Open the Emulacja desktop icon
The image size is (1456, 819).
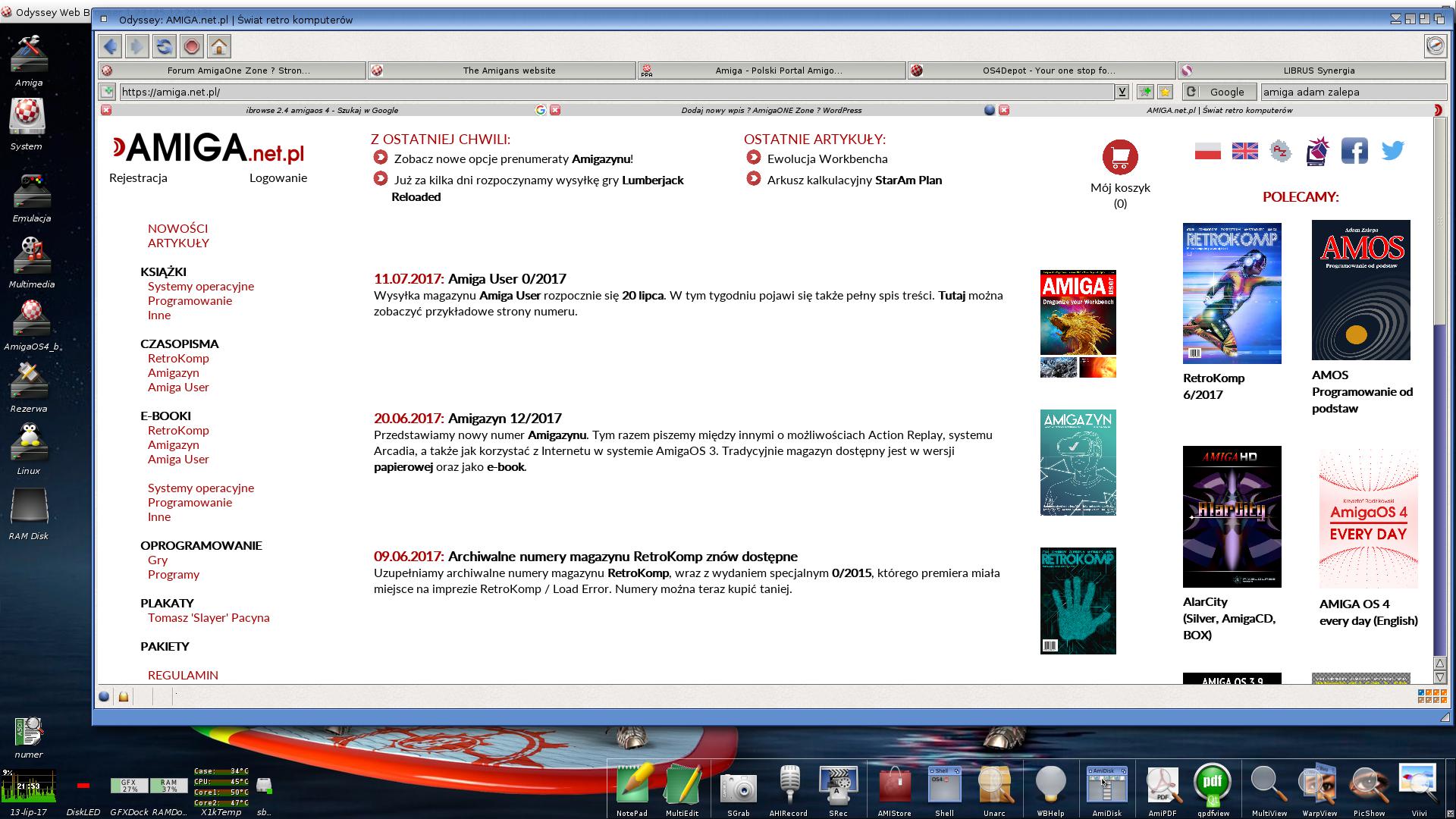coord(31,191)
